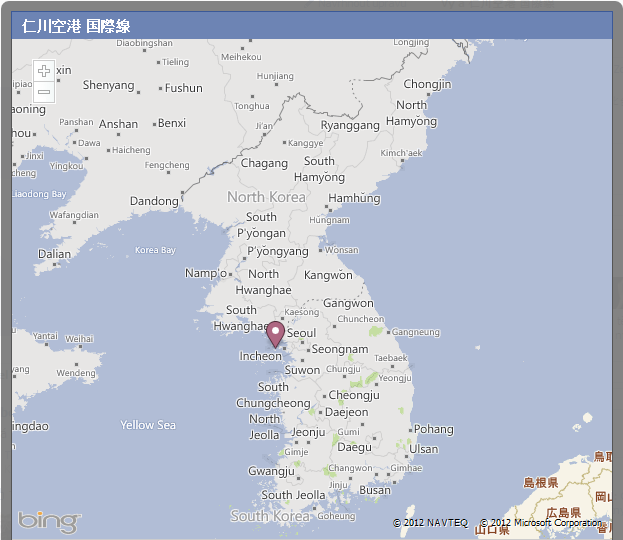Click the 2012 NAVTEQ copyright text
Screen dimensions: 623x540
(430, 523)
